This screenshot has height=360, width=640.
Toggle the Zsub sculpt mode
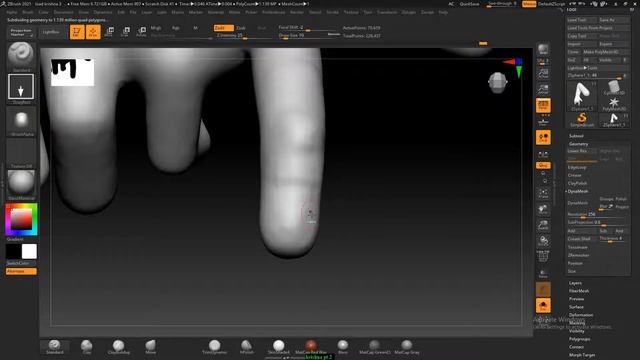point(241,28)
